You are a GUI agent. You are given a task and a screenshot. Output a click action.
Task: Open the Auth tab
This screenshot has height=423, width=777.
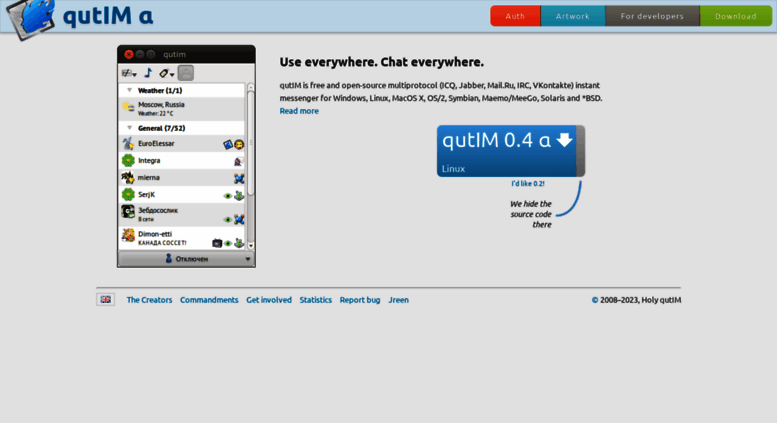515,16
